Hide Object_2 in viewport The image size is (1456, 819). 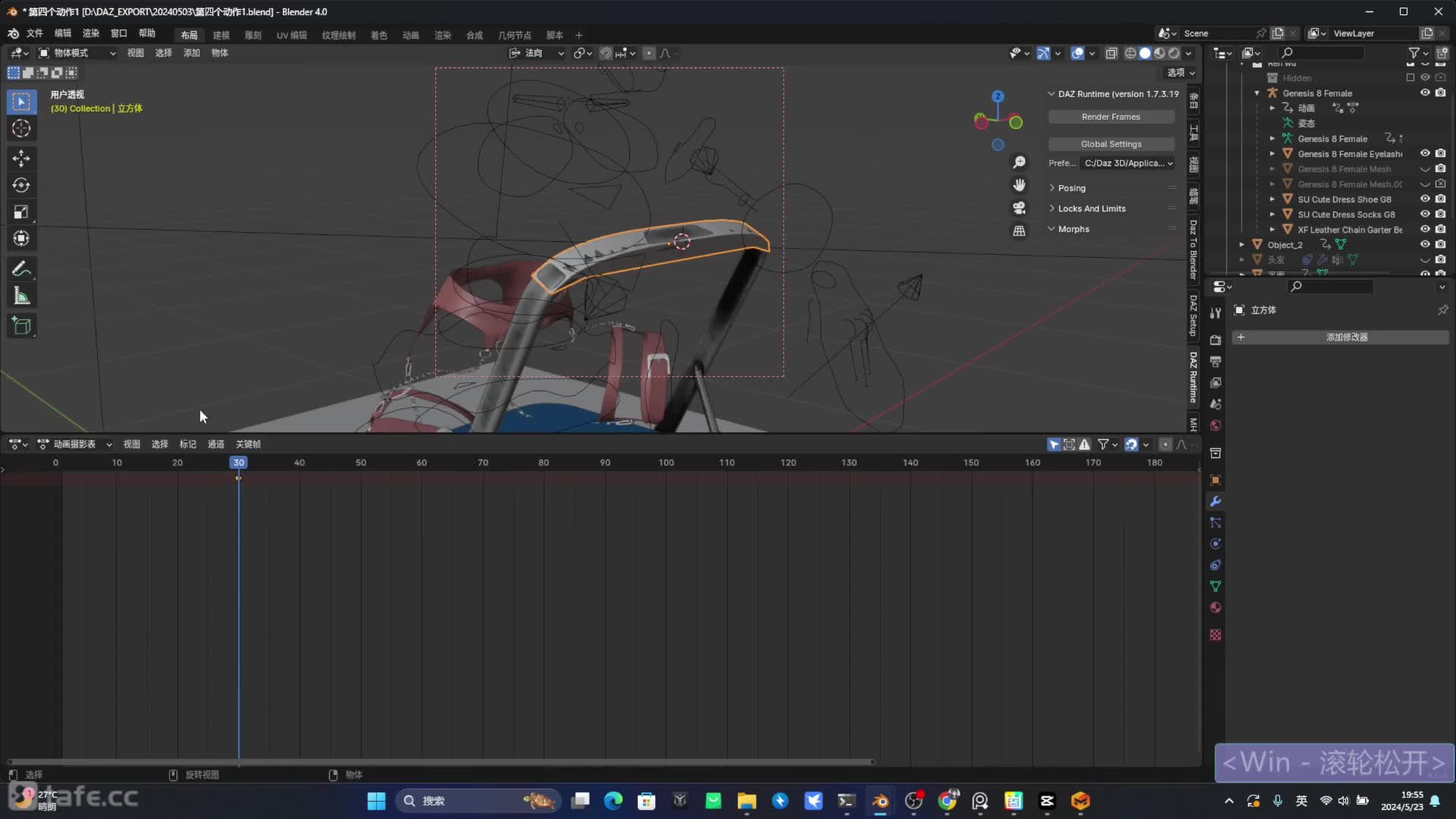pyautogui.click(x=1425, y=244)
